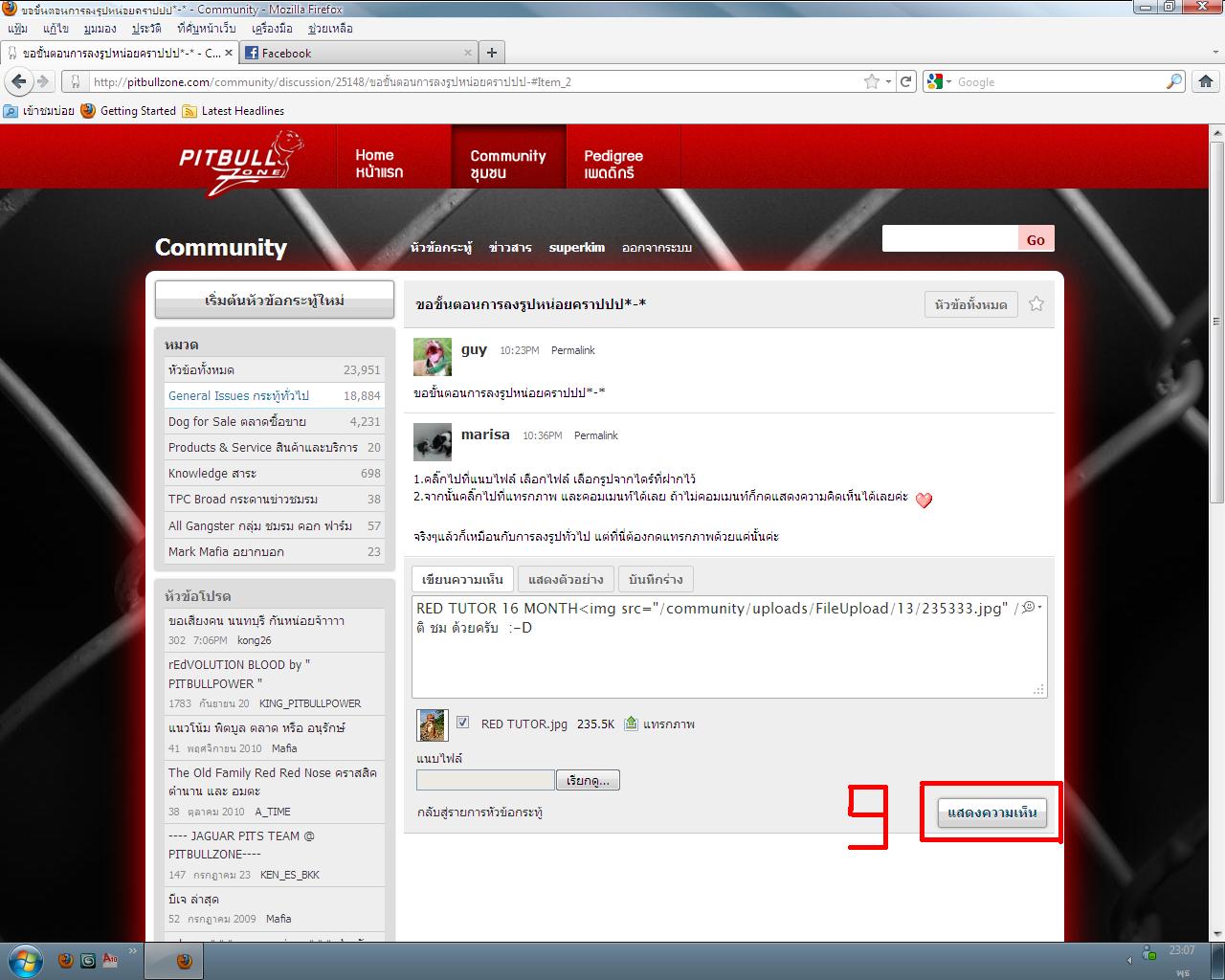Click the system tray clock 23:07
Screen dimensions: 1225x980
coord(1181,950)
